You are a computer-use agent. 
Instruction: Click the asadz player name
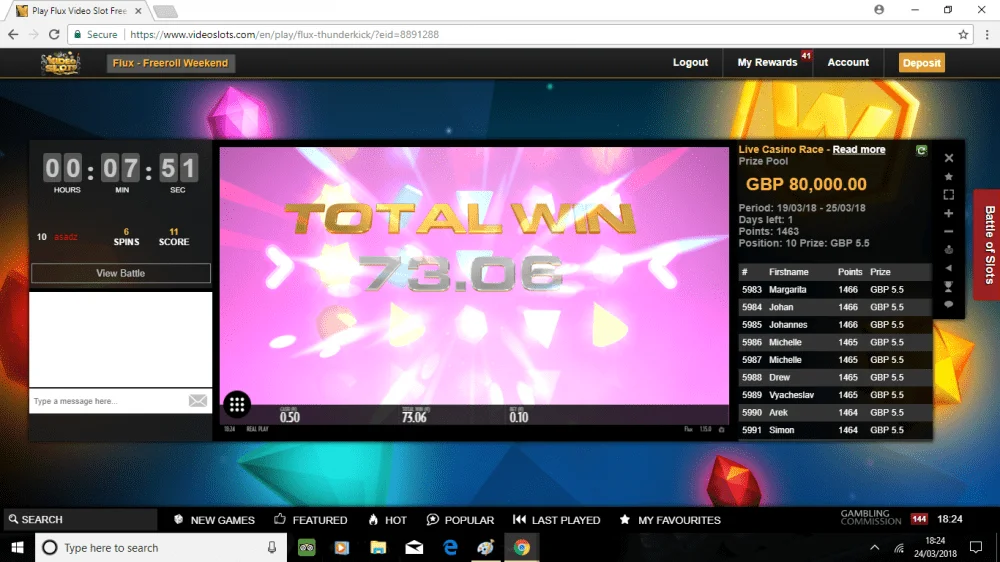[66, 237]
